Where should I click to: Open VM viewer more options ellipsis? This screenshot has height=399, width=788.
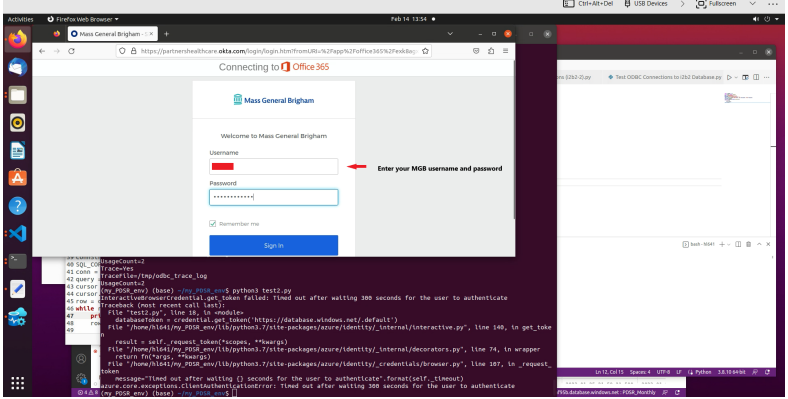point(773,4)
